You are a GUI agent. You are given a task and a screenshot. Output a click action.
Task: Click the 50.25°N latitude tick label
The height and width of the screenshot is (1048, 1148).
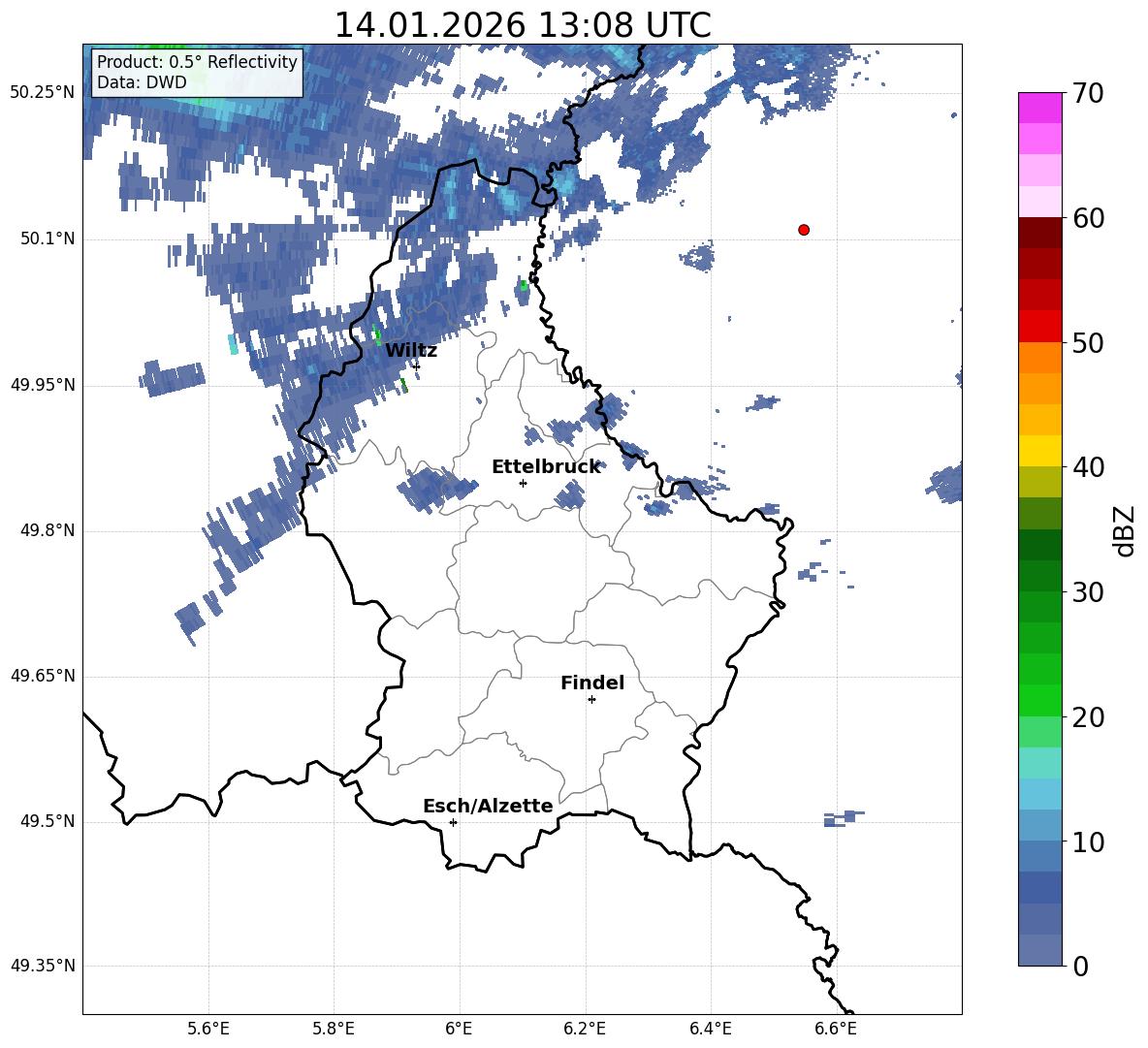[43, 93]
